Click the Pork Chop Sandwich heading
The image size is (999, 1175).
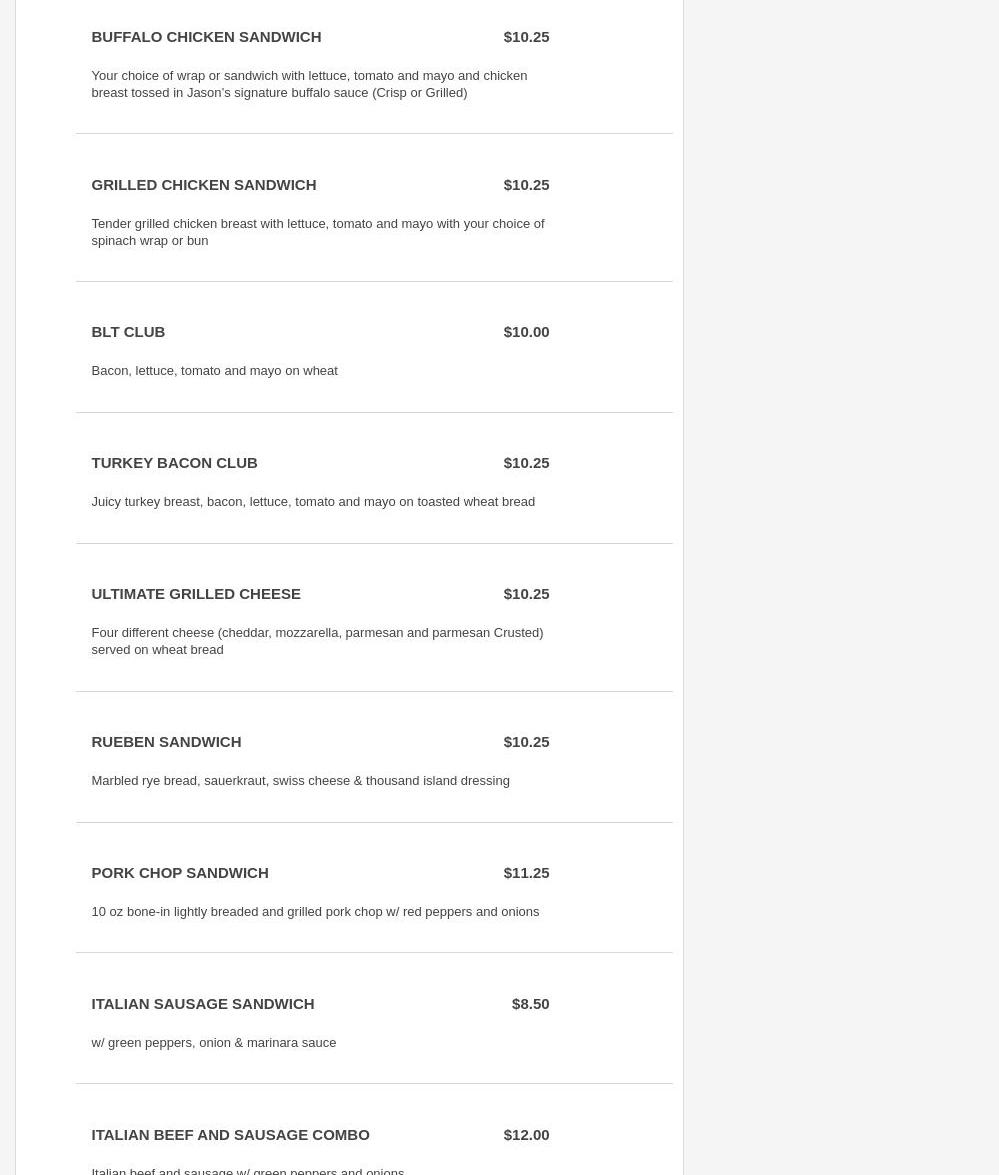pos(180,873)
